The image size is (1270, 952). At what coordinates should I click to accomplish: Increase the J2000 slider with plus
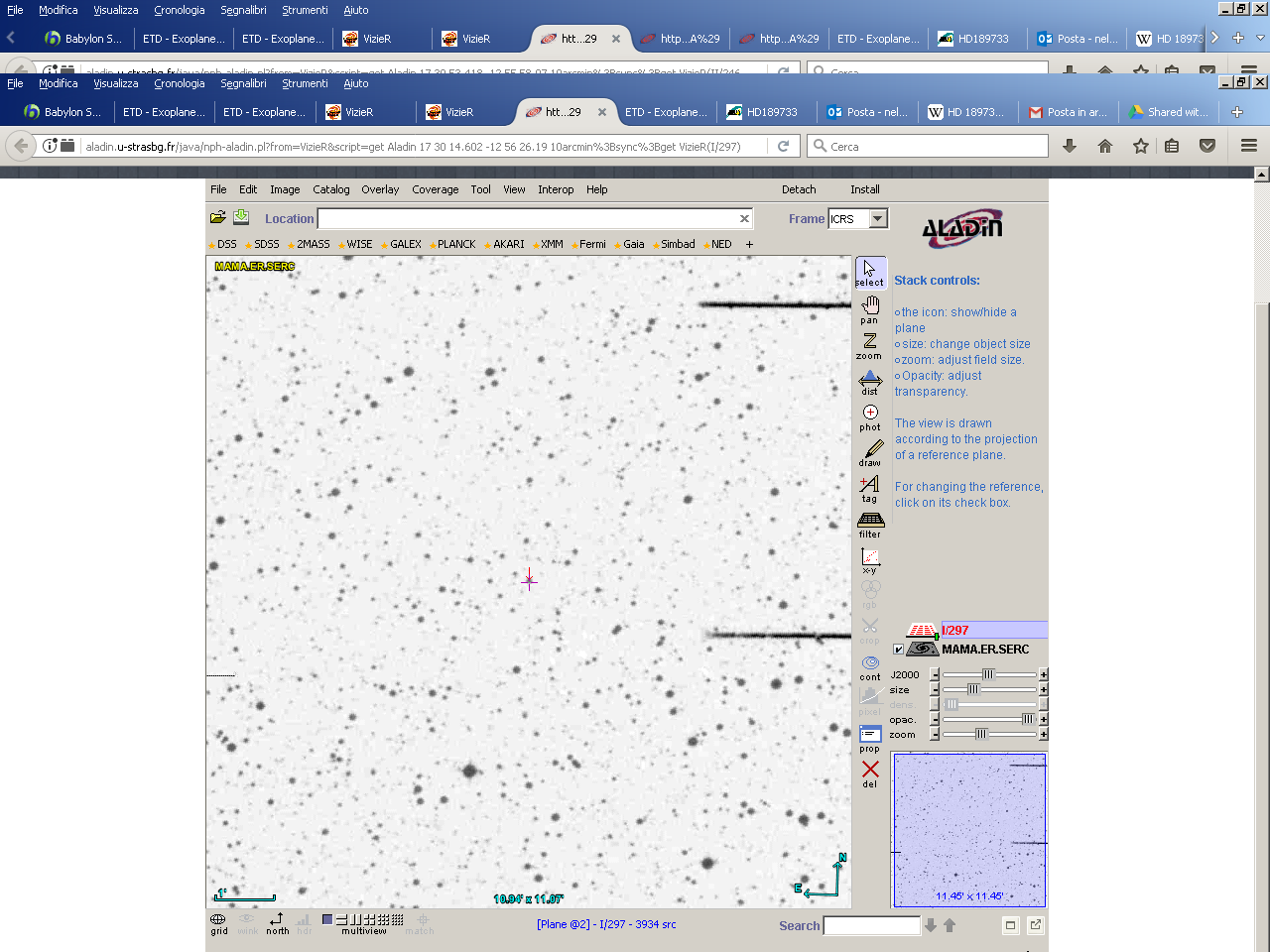(1044, 674)
